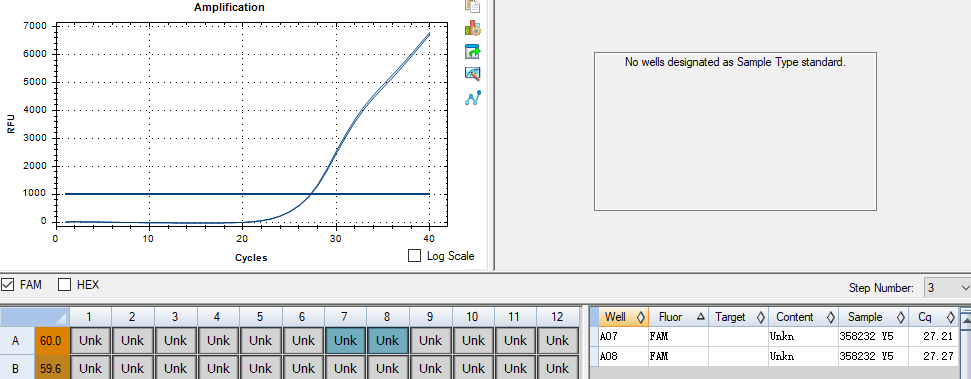
Task: Select plate column 1 header
Action: tap(90, 317)
